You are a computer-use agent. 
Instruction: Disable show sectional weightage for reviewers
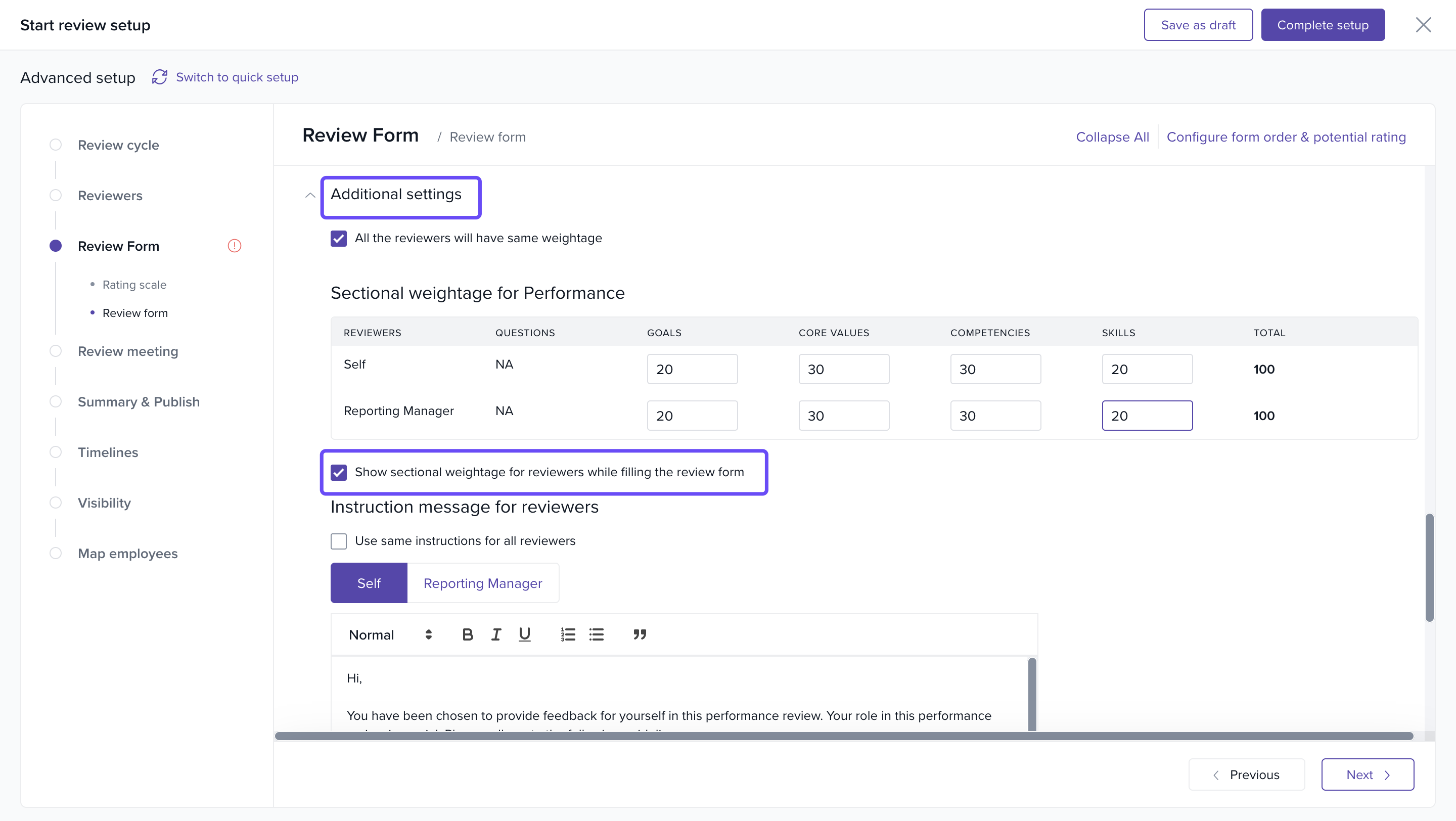point(339,472)
